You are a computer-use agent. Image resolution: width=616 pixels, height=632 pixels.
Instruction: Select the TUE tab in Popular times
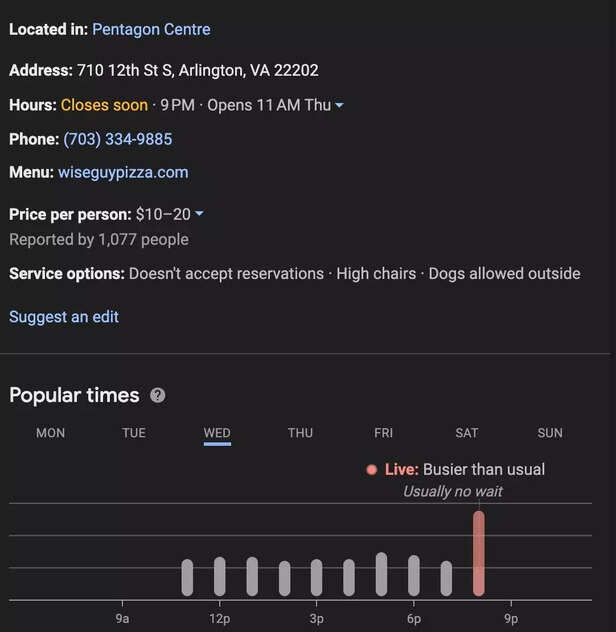(x=134, y=433)
